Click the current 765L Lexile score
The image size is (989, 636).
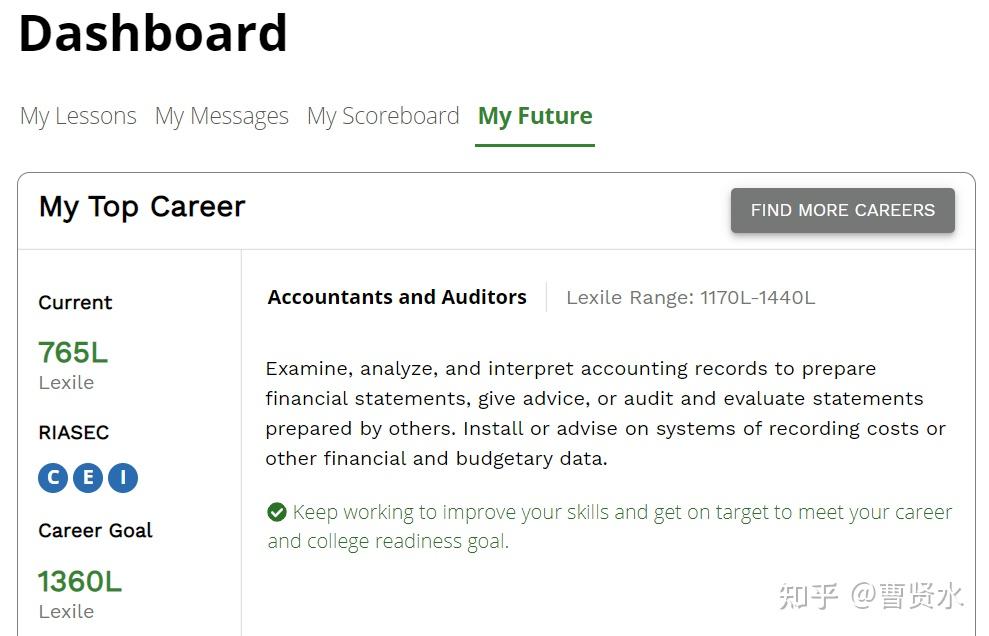coord(73,352)
